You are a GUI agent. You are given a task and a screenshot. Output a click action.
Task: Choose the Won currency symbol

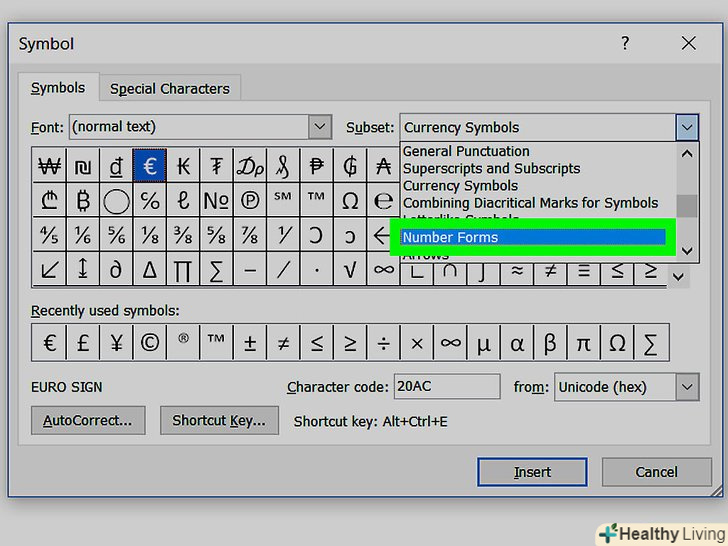tap(49, 165)
